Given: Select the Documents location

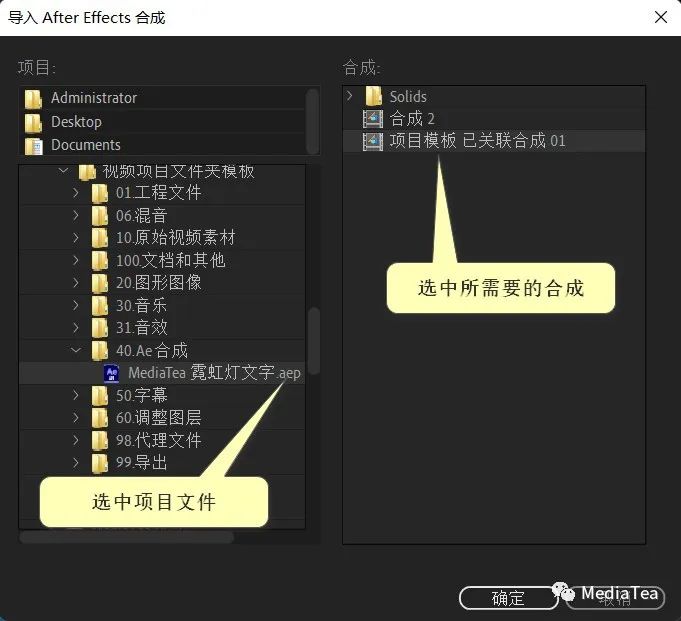Looking at the screenshot, I should click(162, 145).
